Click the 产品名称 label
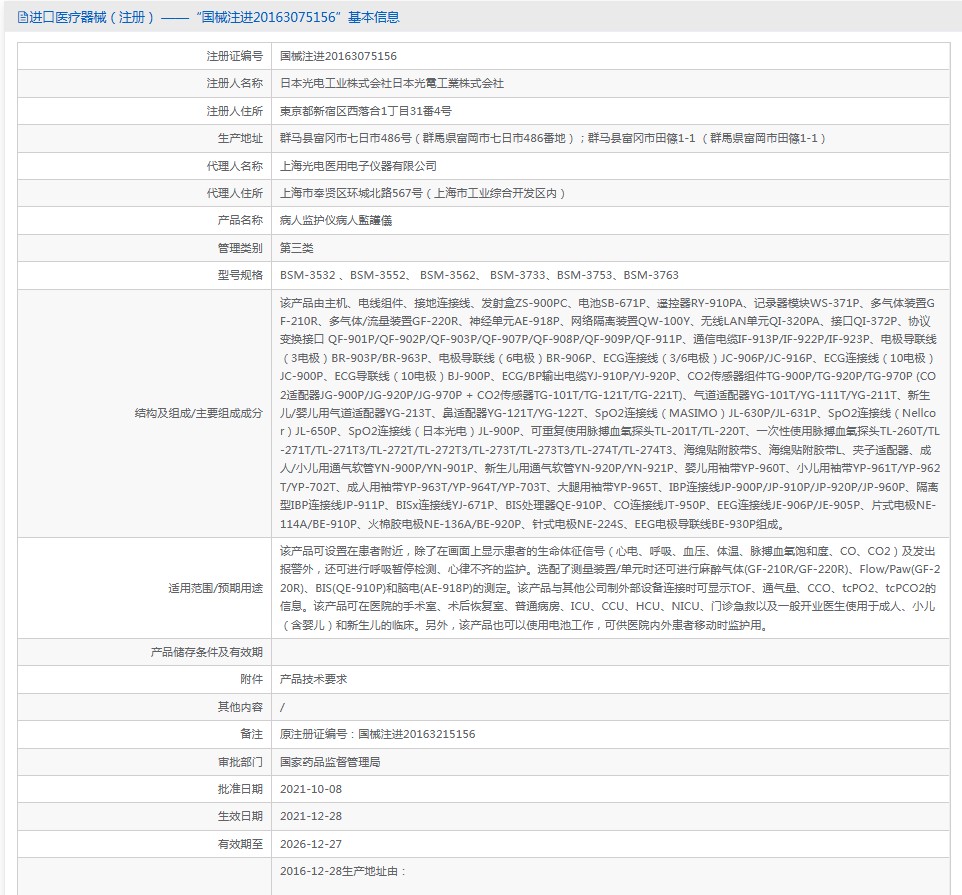Image resolution: width=962 pixels, height=895 pixels. coord(240,220)
